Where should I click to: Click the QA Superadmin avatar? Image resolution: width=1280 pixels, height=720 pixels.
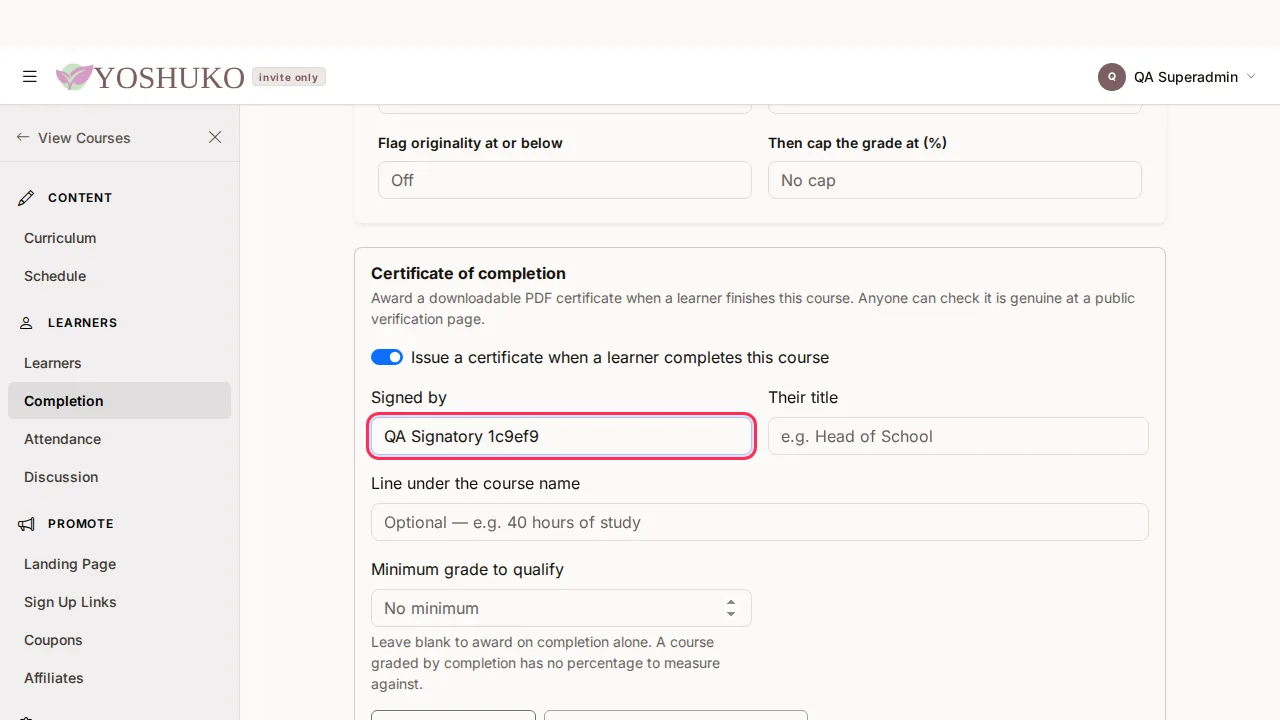(x=1112, y=77)
